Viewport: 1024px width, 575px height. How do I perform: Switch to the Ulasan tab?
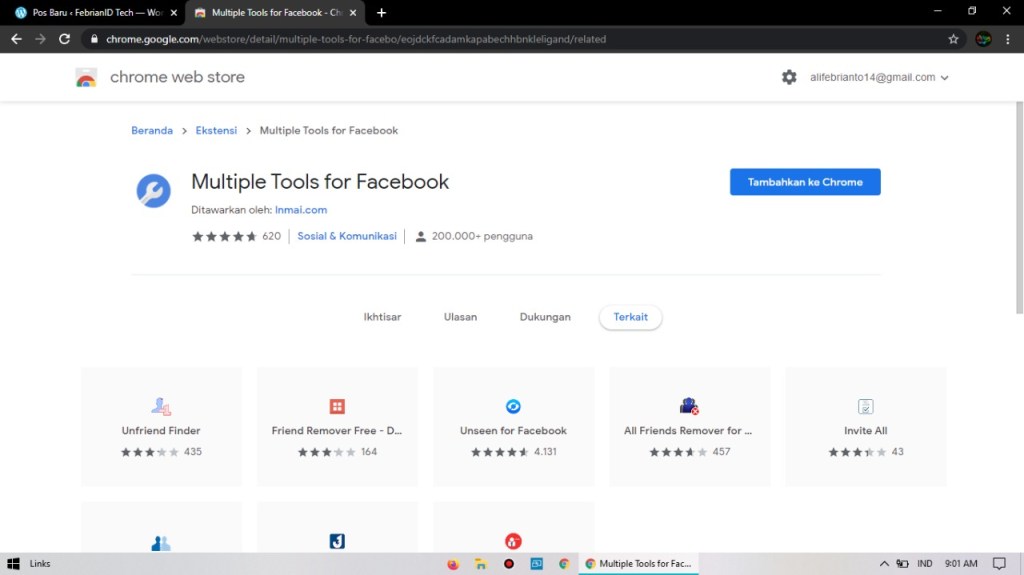point(460,317)
